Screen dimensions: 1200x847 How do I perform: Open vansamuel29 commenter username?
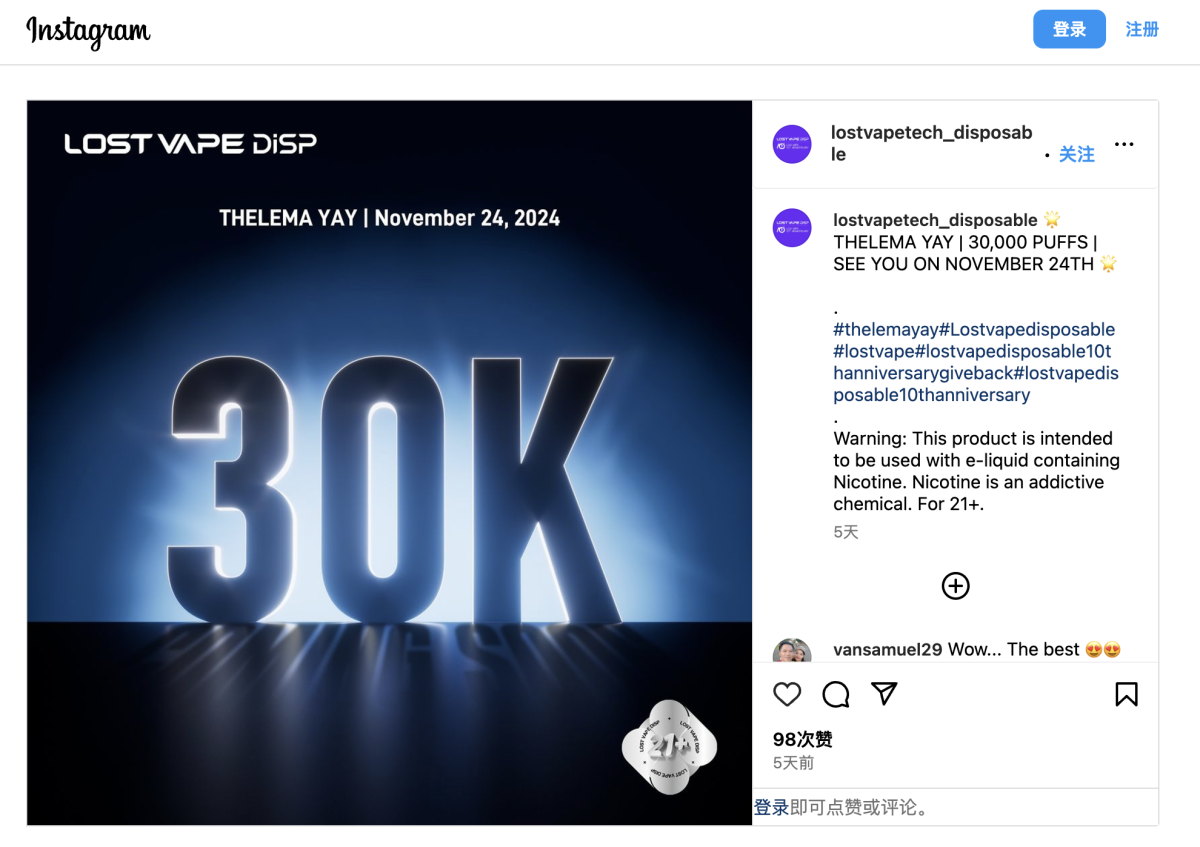(x=888, y=649)
